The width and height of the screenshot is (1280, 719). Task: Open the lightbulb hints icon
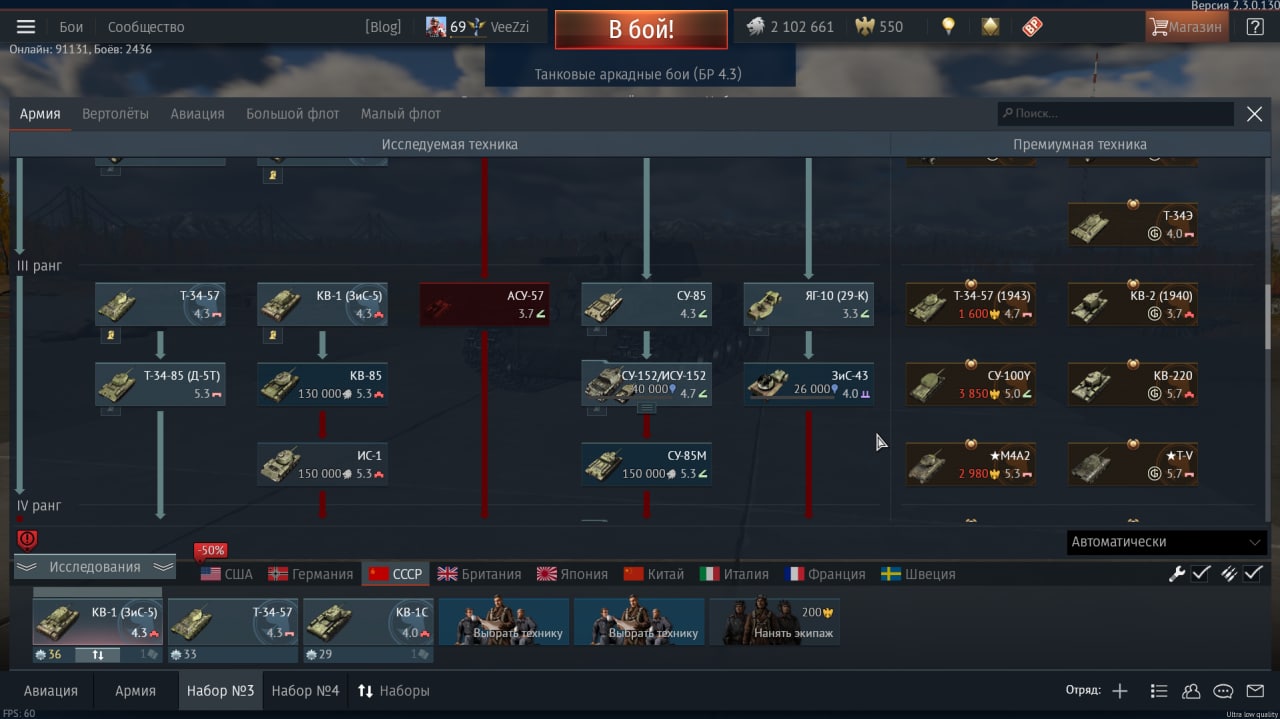(948, 27)
